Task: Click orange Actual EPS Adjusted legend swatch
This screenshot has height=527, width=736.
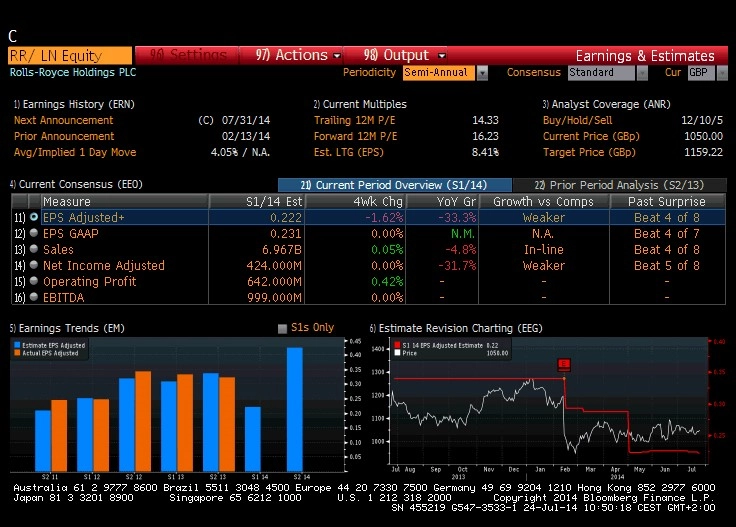Action: coord(17,353)
